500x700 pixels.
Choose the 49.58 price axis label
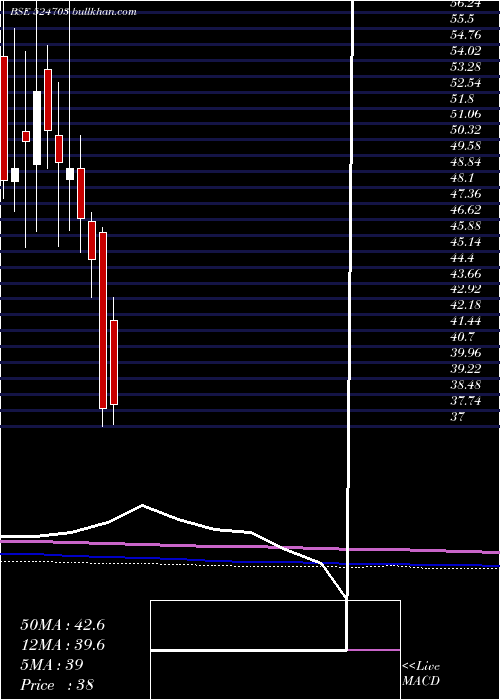pos(465,146)
